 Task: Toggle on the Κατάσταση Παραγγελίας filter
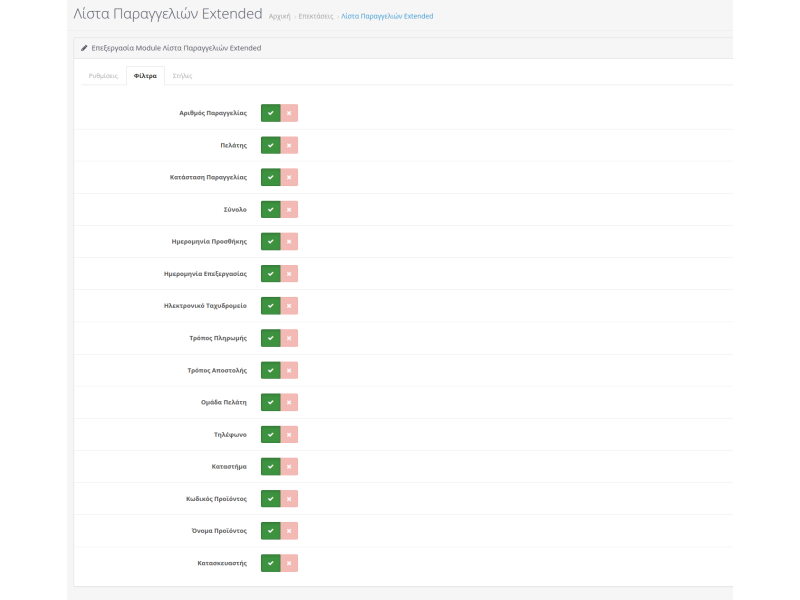(x=271, y=177)
